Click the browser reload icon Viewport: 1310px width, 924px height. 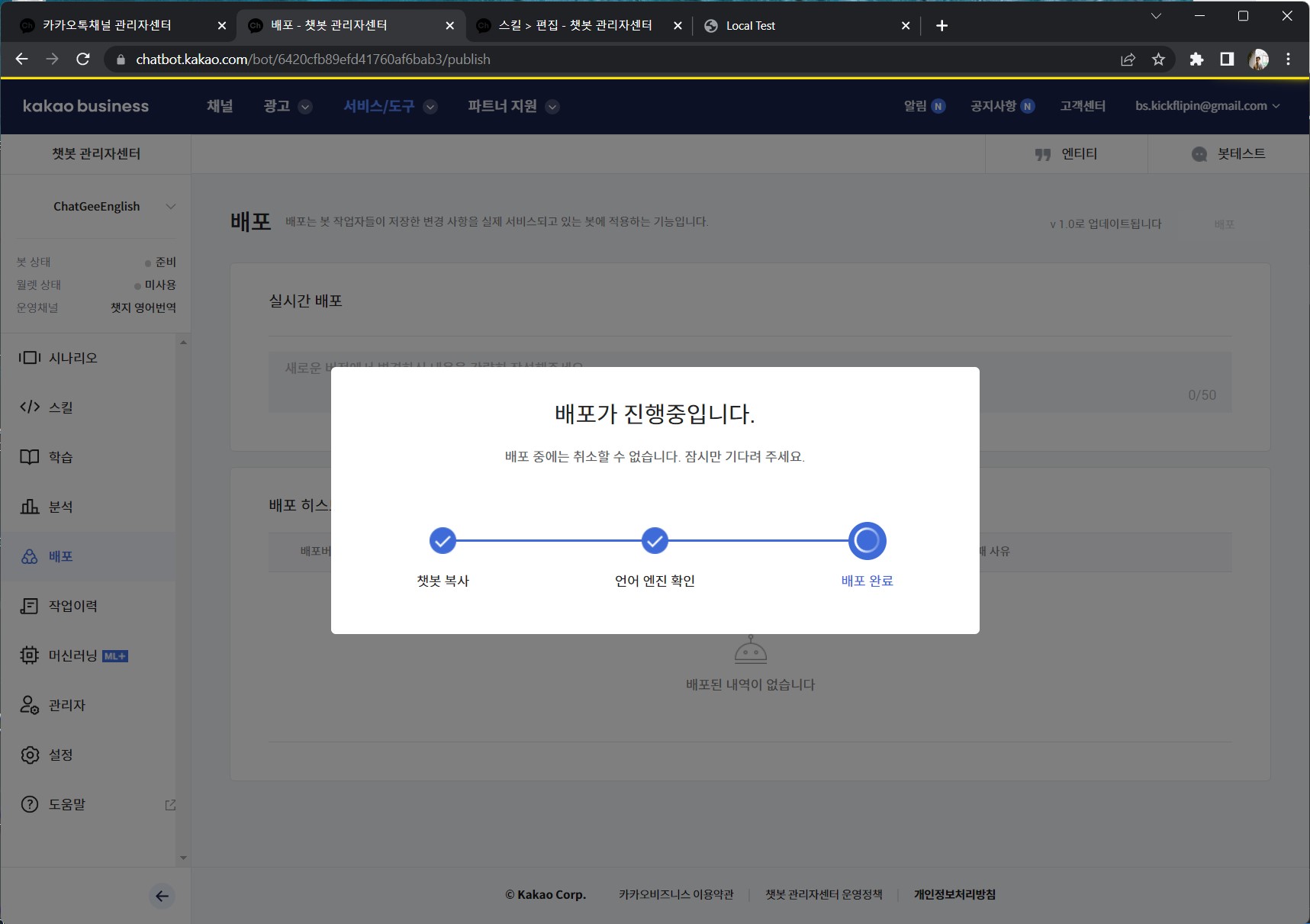83,59
